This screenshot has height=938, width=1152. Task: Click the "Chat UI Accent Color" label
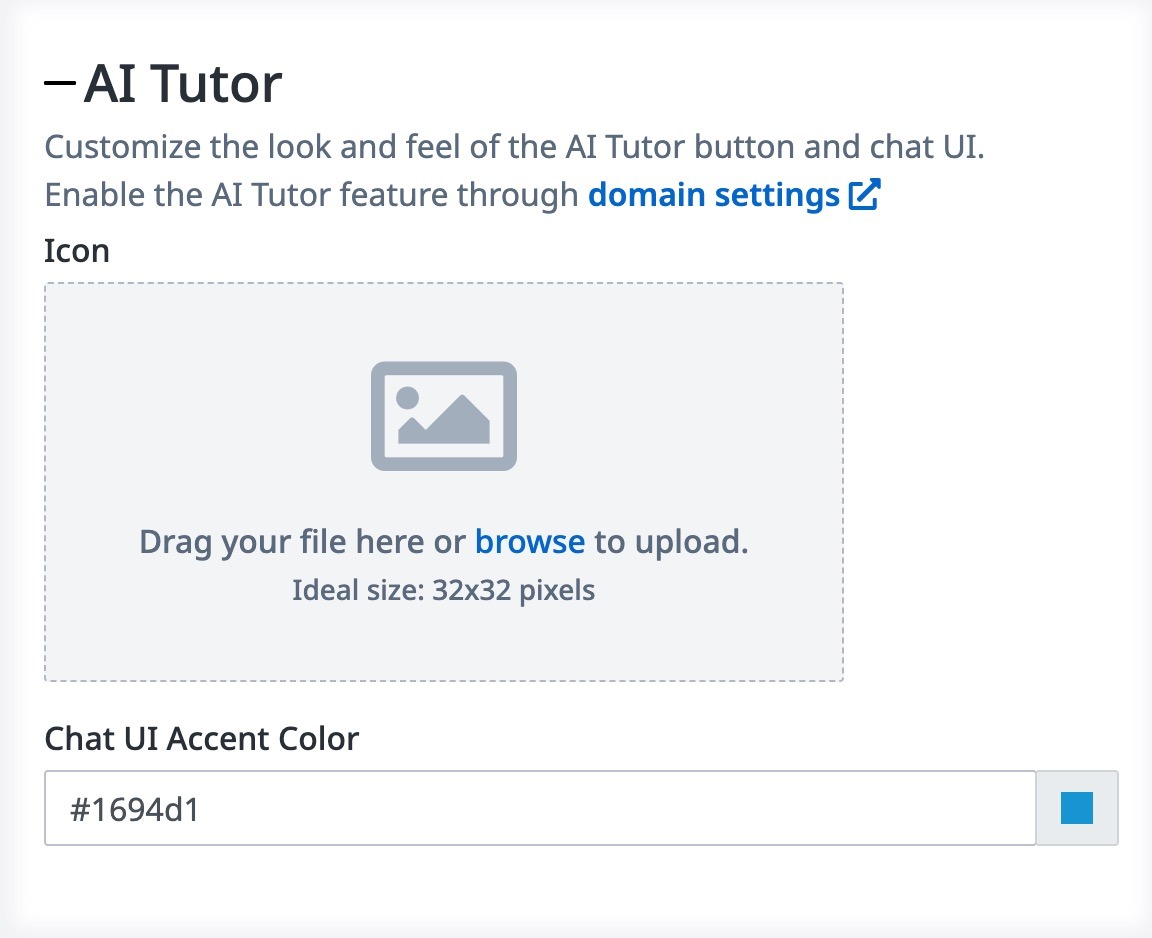coord(201,739)
